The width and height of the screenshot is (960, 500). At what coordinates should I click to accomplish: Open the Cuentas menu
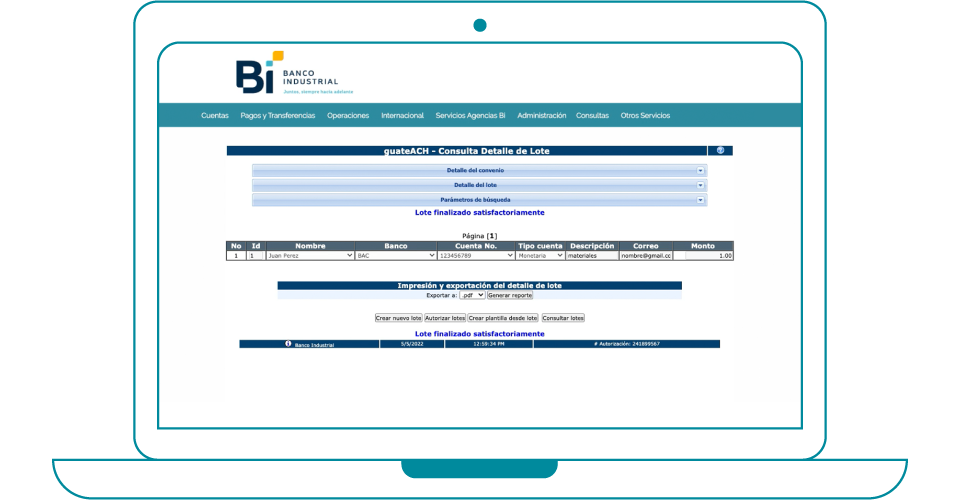pyautogui.click(x=214, y=116)
